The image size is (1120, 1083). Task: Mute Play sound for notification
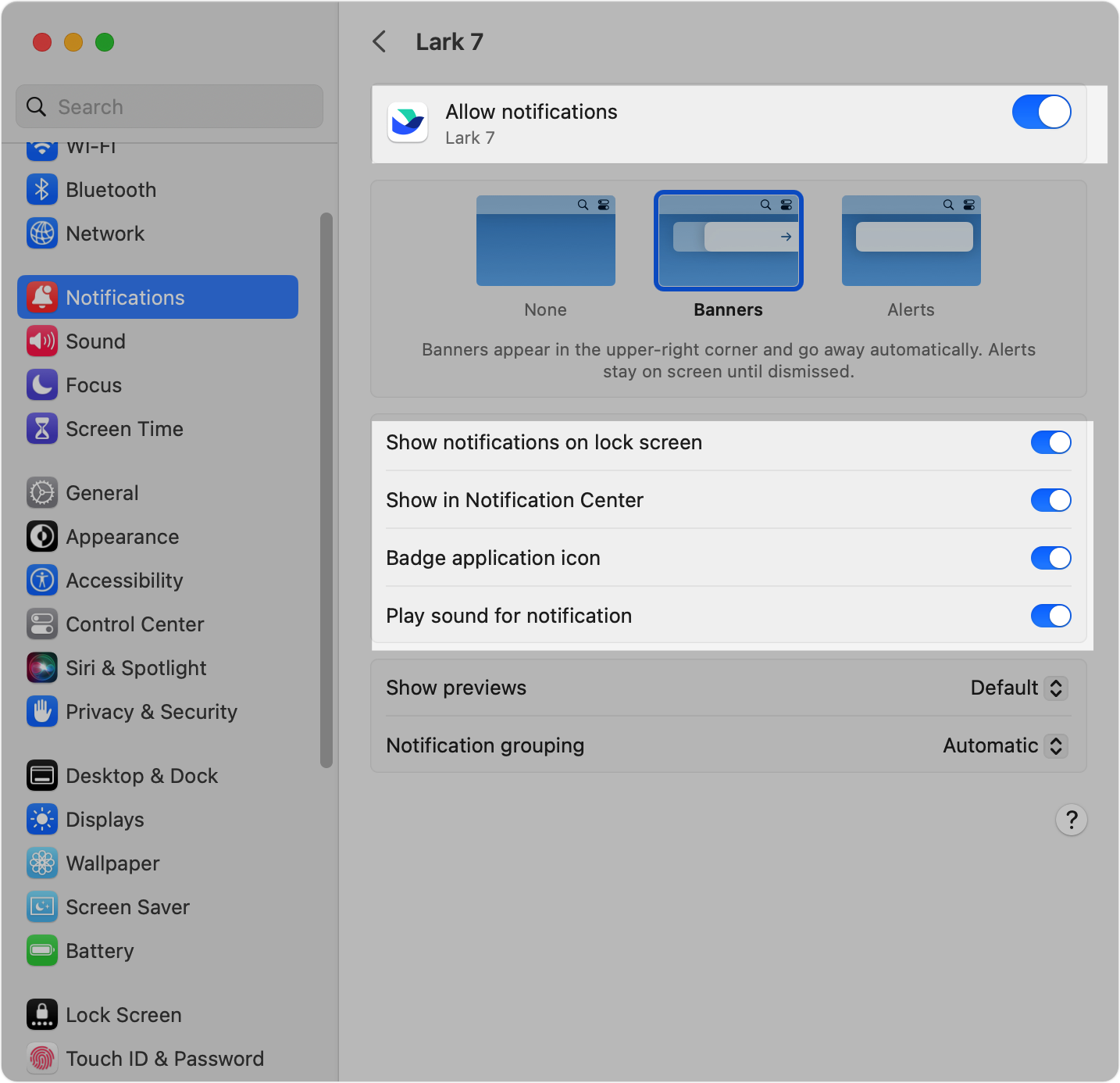point(1050,616)
